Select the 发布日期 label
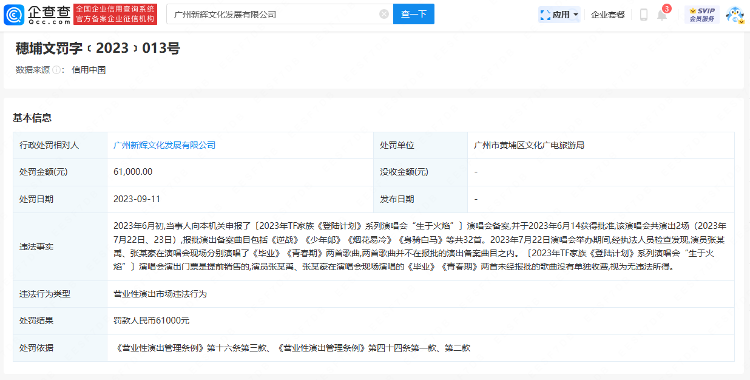 [397, 199]
